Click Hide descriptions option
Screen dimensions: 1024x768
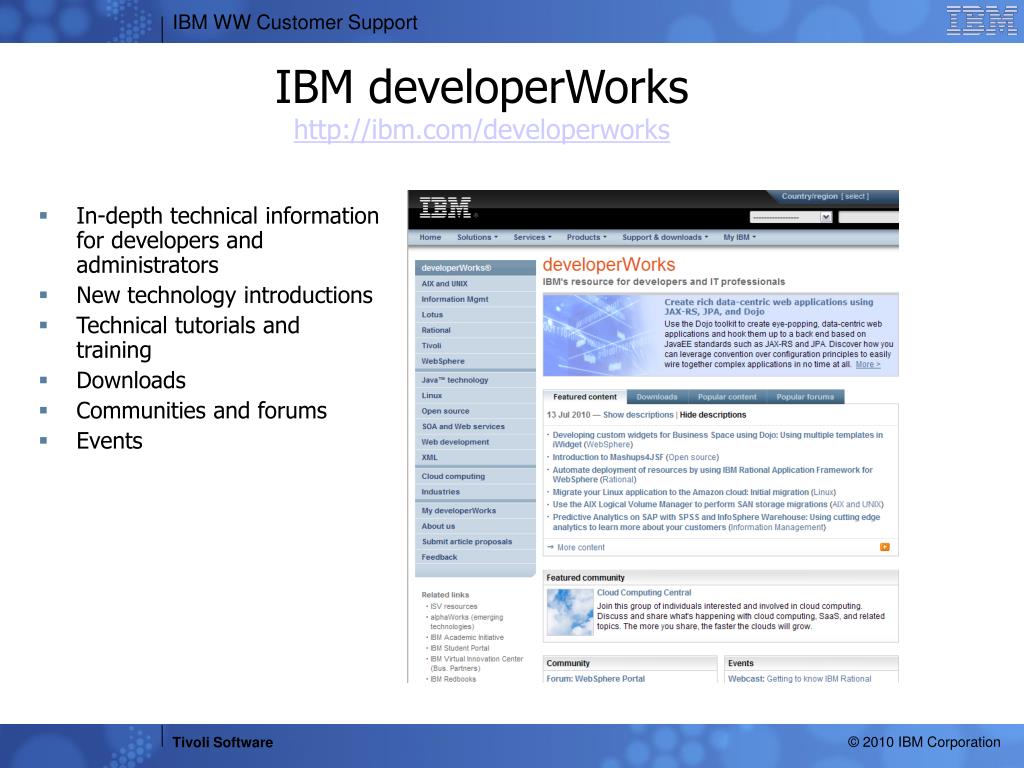(x=712, y=415)
